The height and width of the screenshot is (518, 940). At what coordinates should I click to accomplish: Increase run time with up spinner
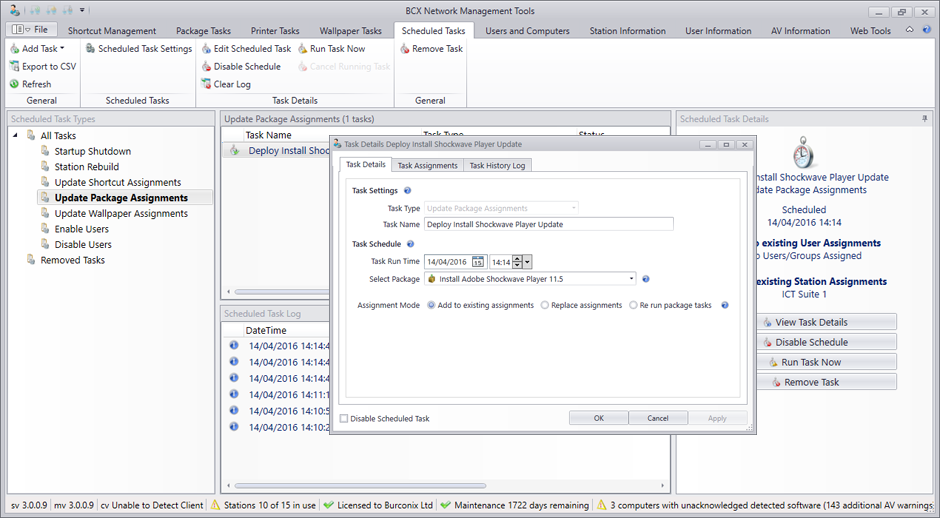click(517, 258)
